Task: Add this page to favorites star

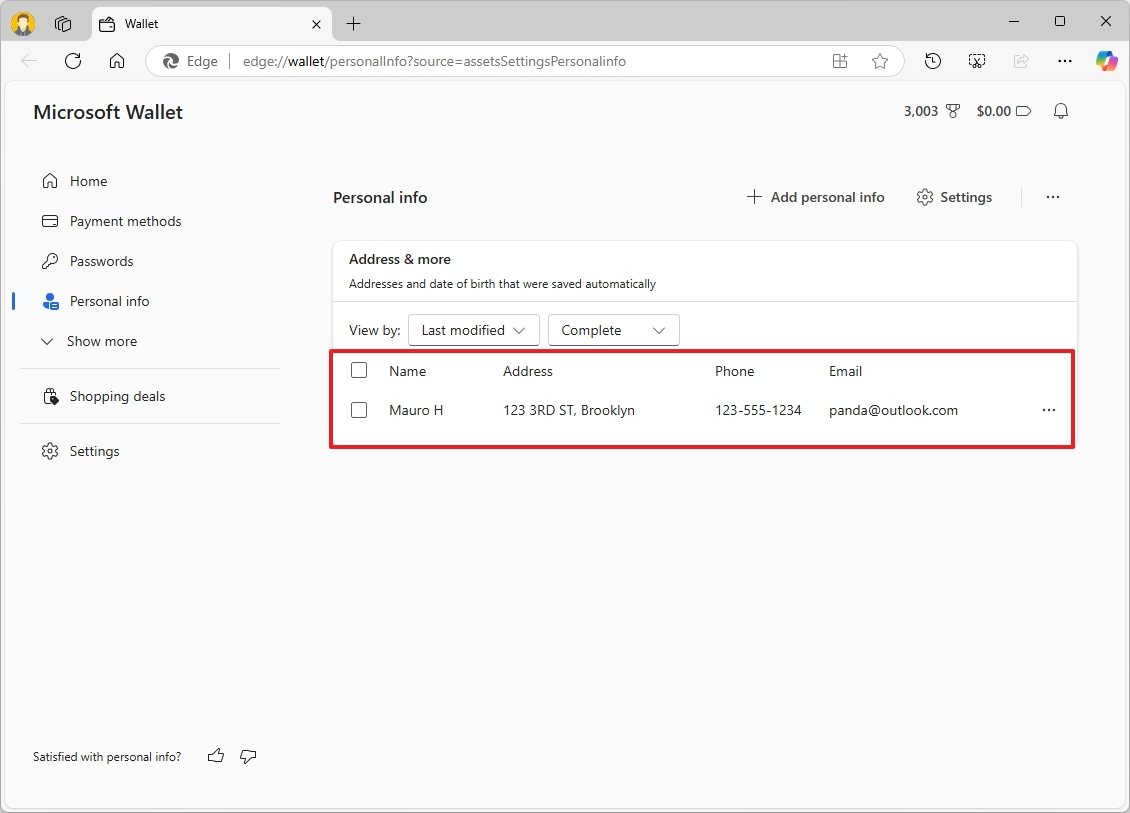Action: tap(879, 61)
